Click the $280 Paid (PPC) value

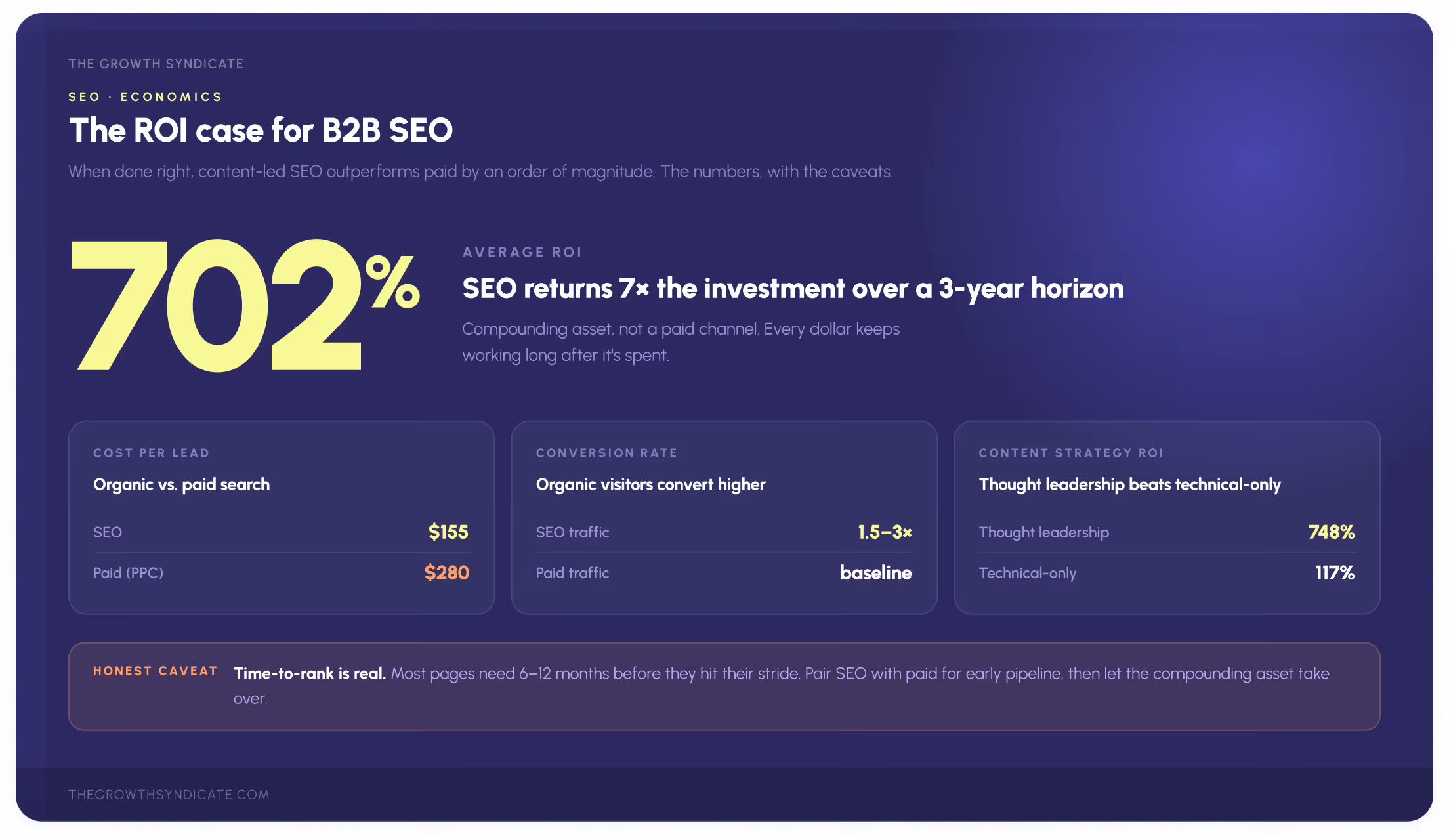(447, 573)
